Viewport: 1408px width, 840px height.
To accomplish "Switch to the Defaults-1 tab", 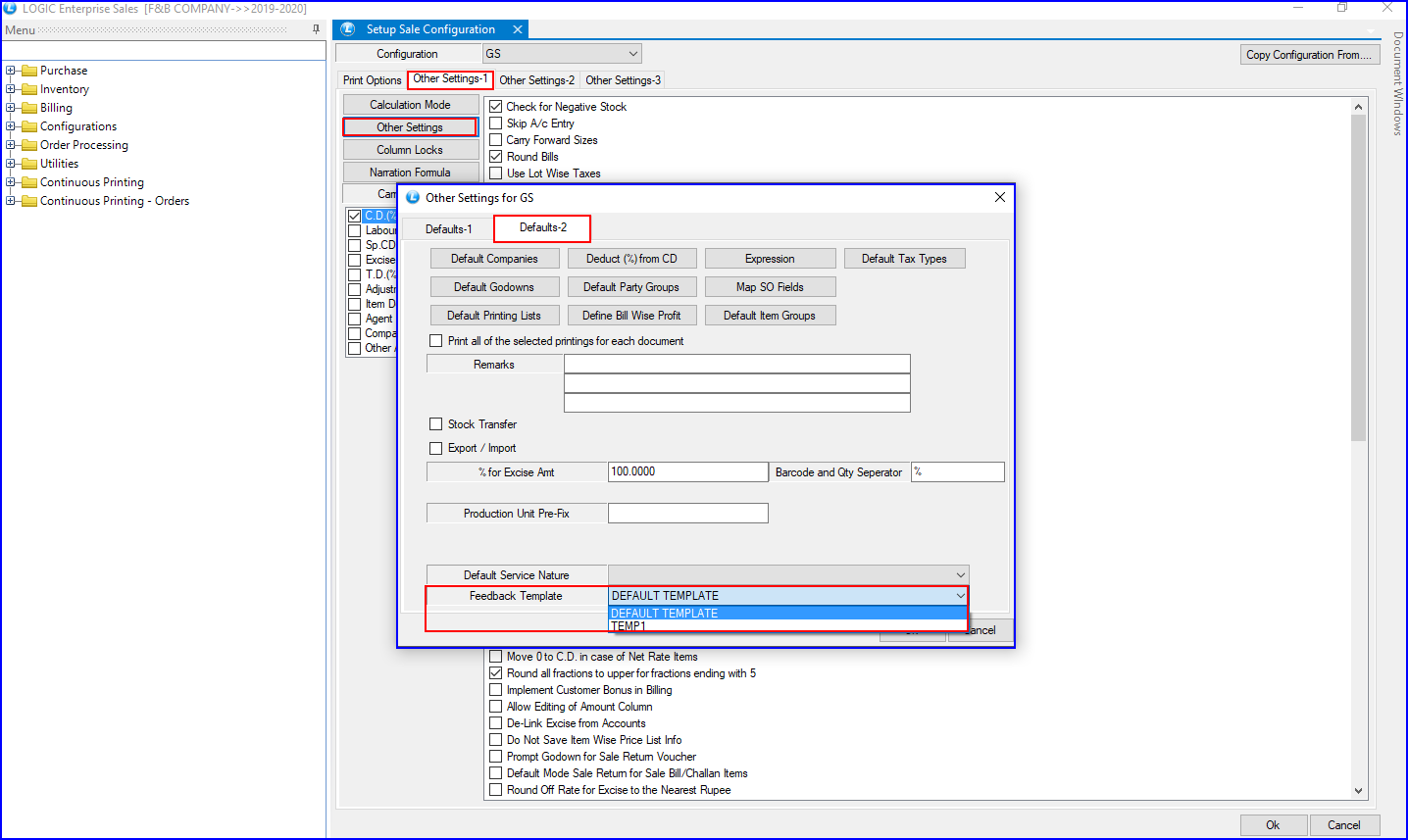I will pos(448,229).
